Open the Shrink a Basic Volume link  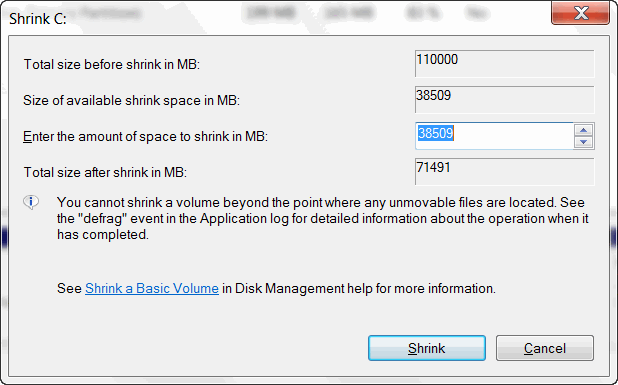coord(152,288)
